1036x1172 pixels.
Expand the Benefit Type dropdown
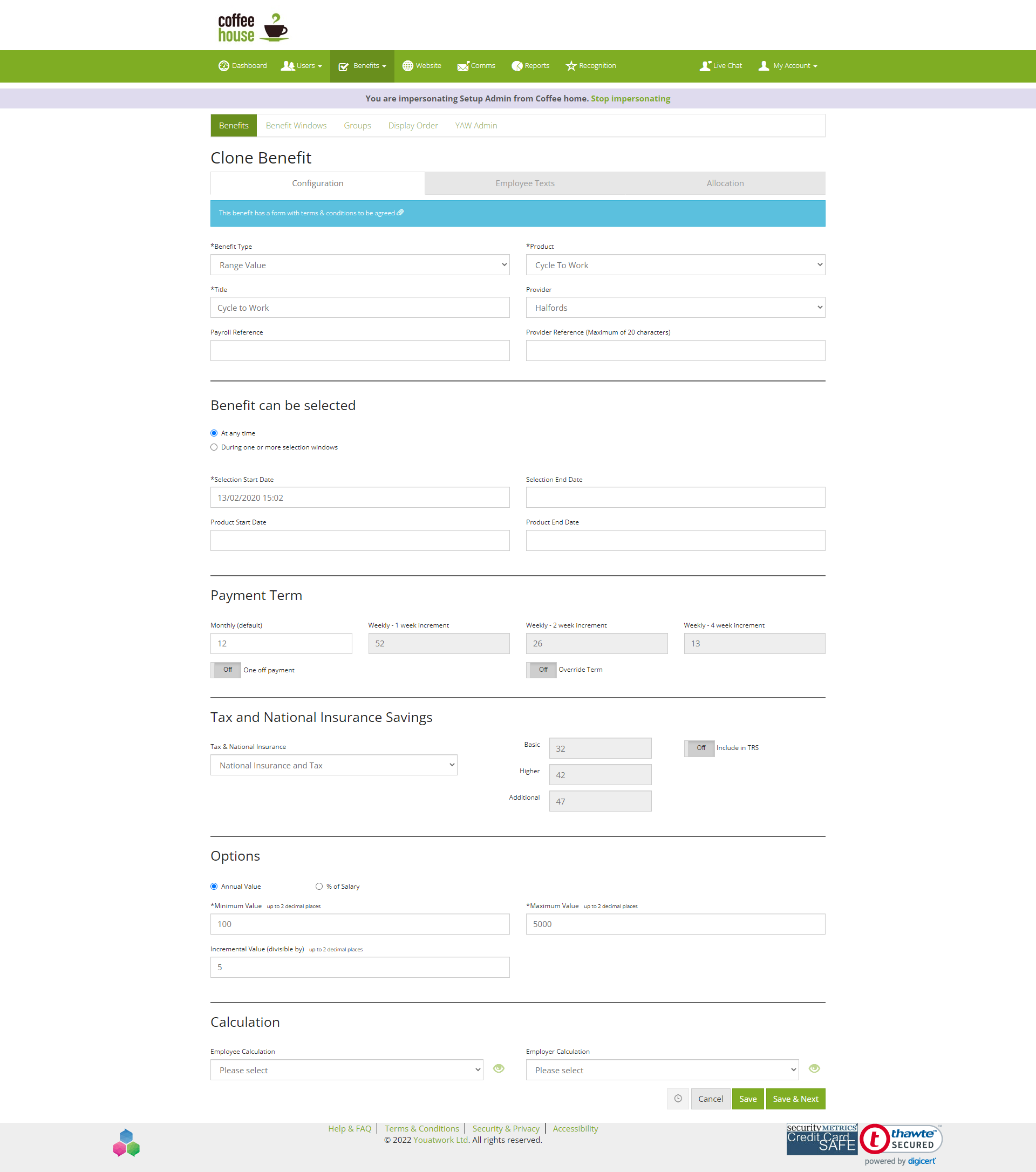point(360,265)
